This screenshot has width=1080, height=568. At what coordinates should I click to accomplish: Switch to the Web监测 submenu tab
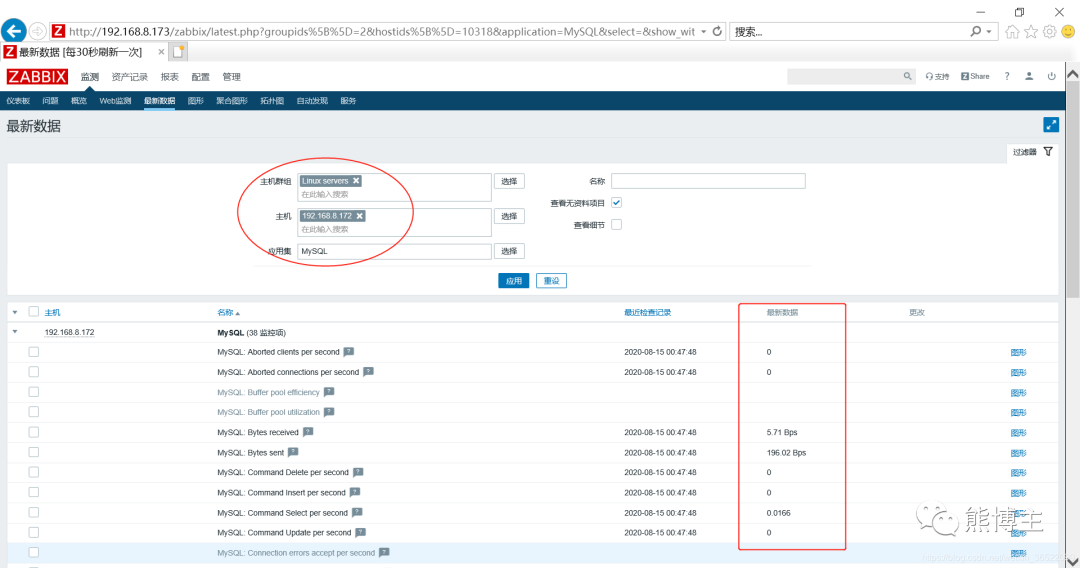pyautogui.click(x=115, y=101)
